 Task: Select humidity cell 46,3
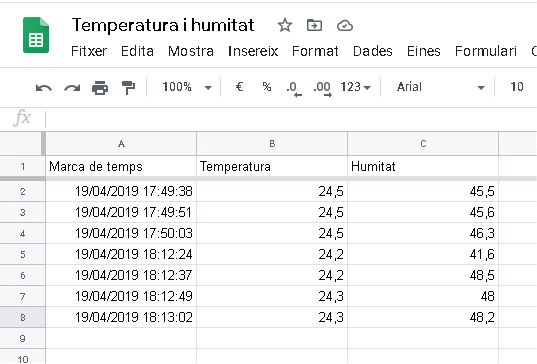[423, 234]
